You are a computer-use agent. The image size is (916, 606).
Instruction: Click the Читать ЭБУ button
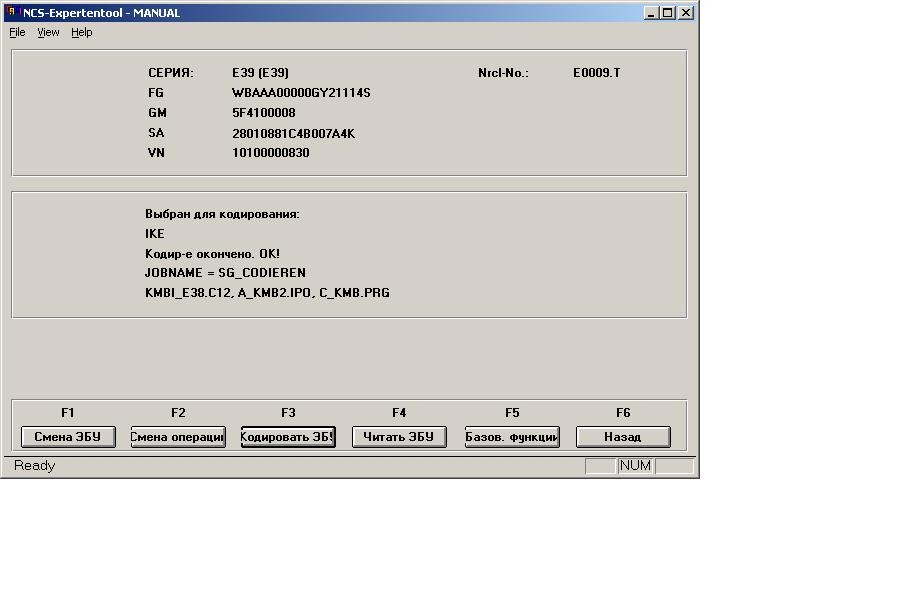(x=398, y=437)
